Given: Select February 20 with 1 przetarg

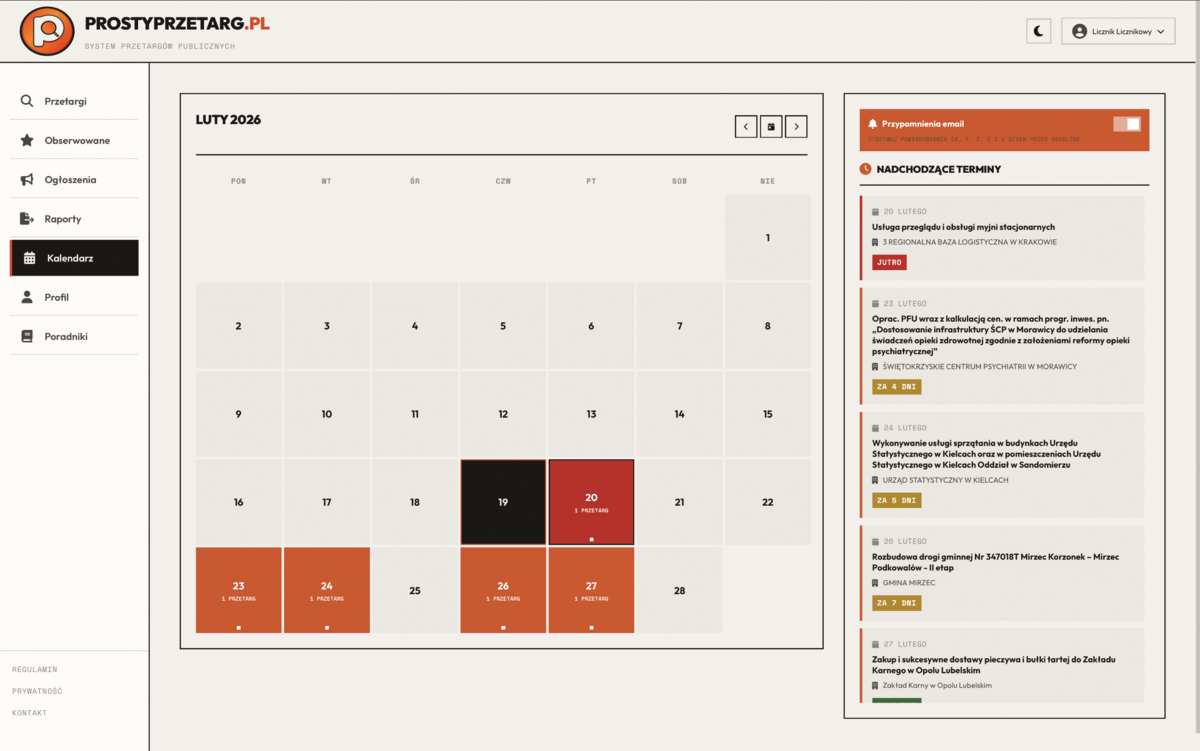Looking at the screenshot, I should coord(591,502).
